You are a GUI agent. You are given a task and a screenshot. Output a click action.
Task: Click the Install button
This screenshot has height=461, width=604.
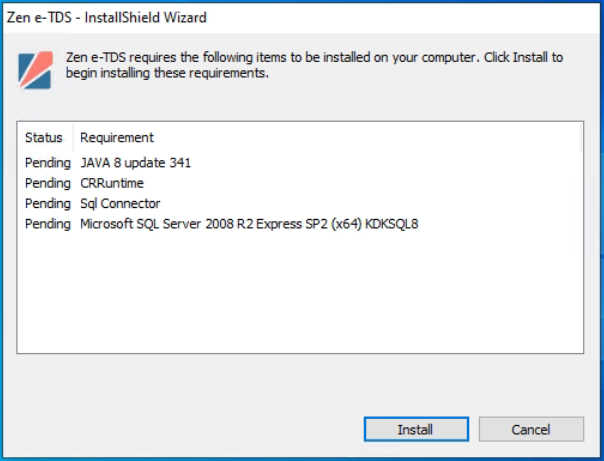pyautogui.click(x=416, y=429)
